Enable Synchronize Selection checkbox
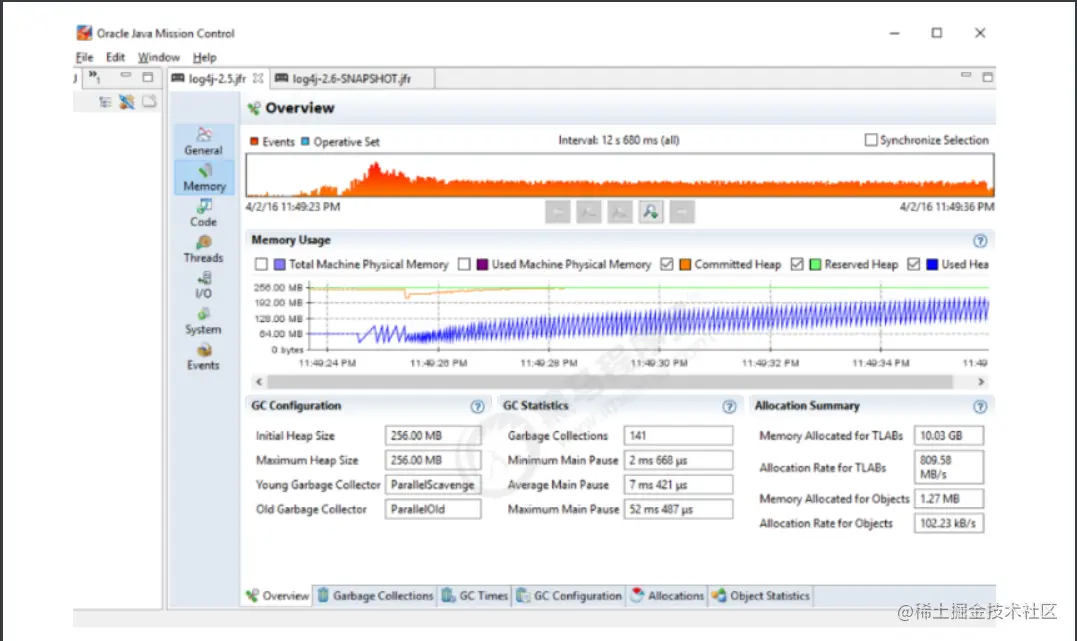Screen dimensions: 1077x641 [871, 140]
